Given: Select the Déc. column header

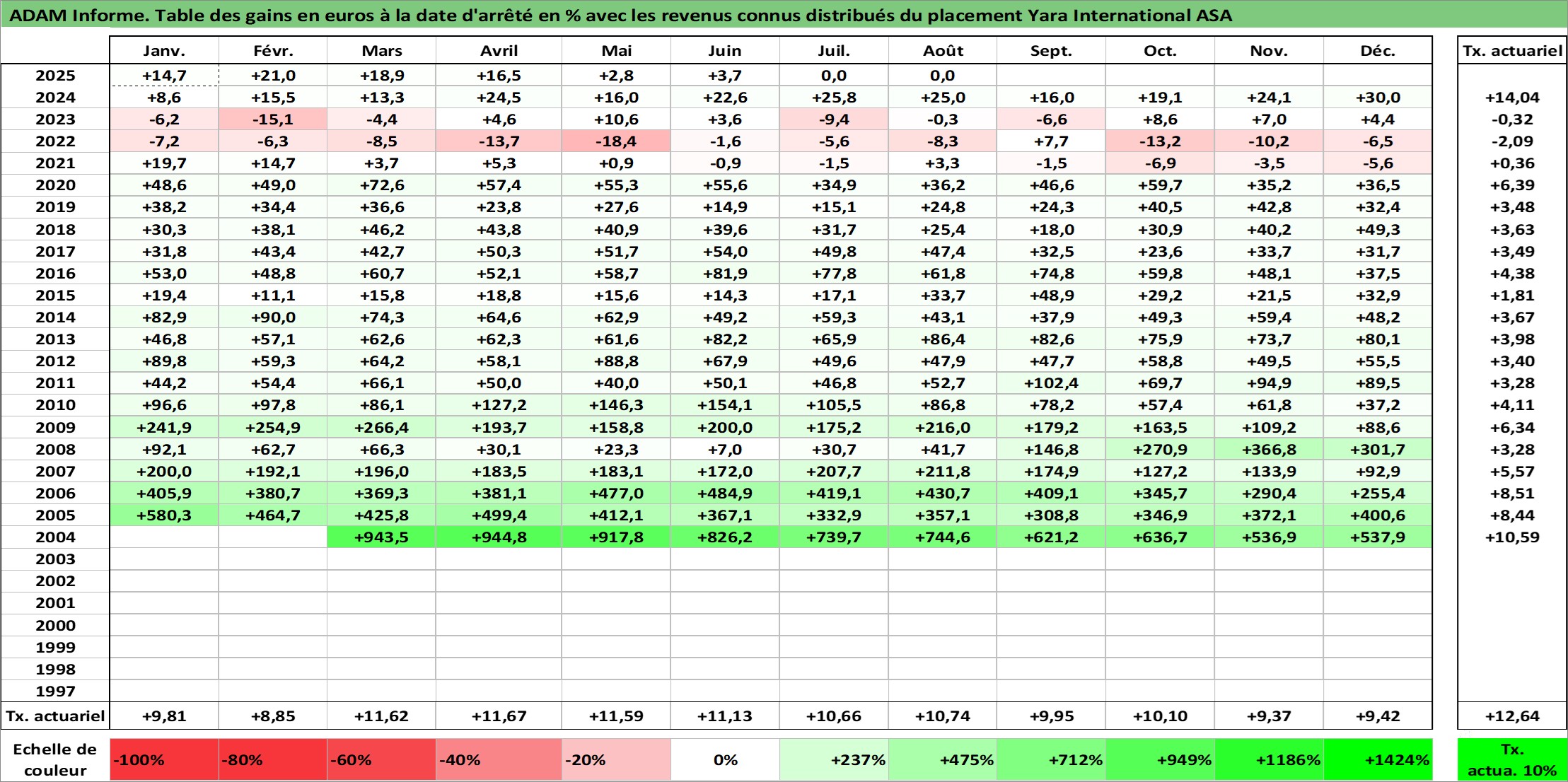Looking at the screenshot, I should pyautogui.click(x=1378, y=50).
